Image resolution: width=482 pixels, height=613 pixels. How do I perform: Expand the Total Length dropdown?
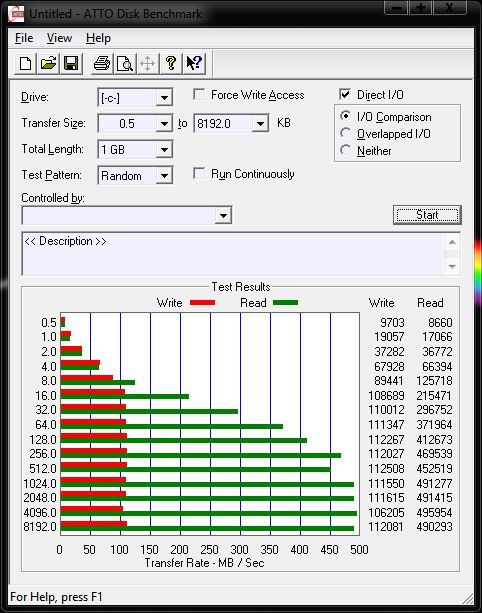pyautogui.click(x=164, y=149)
